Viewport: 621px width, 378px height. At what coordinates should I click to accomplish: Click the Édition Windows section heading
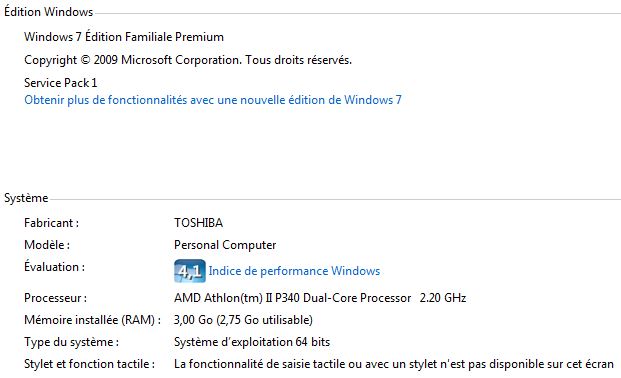[x=48, y=12]
